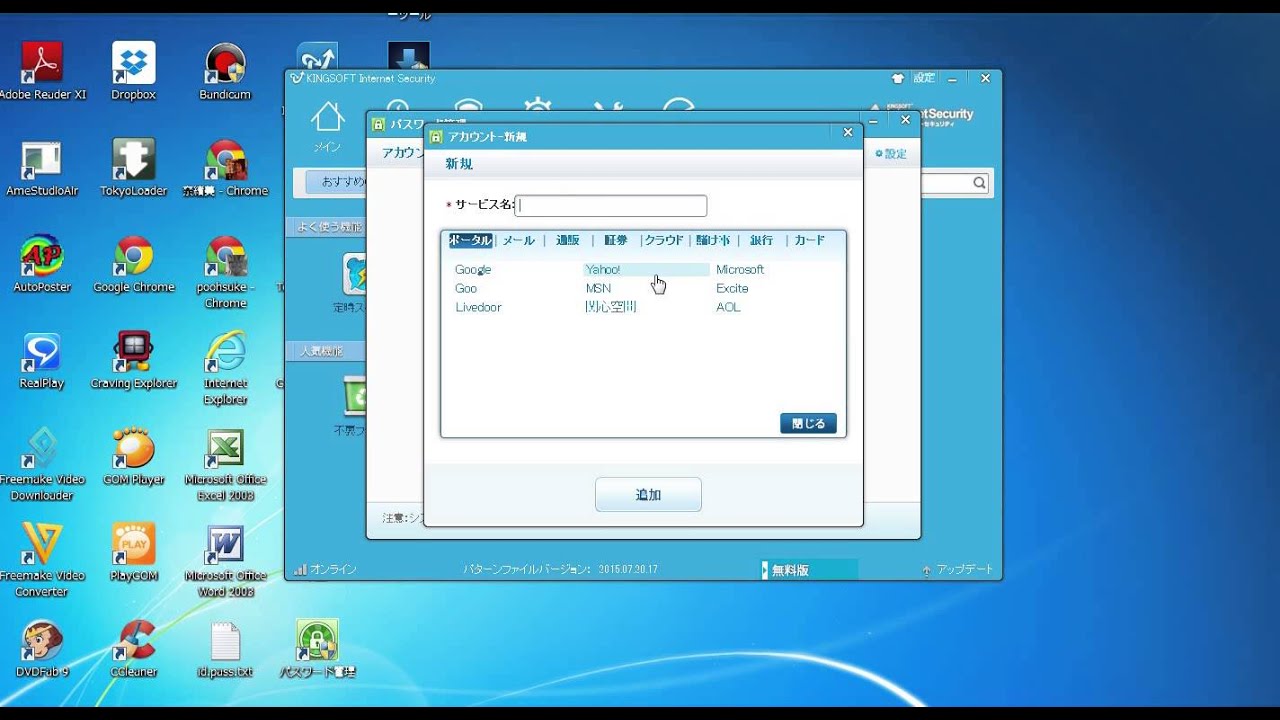Launch TokyoLoader desktop icon
1280x720 pixels.
(133, 166)
